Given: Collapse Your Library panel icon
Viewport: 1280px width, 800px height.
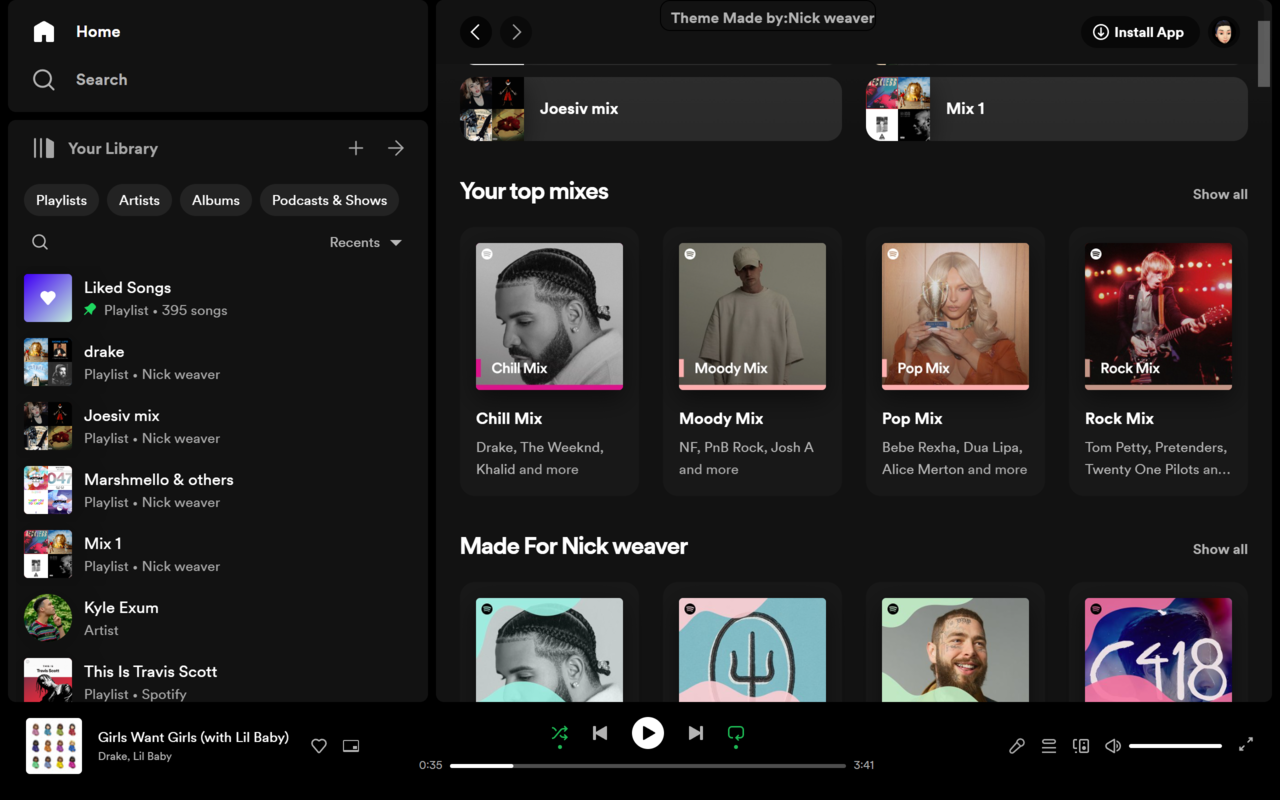Looking at the screenshot, I should tap(43, 148).
